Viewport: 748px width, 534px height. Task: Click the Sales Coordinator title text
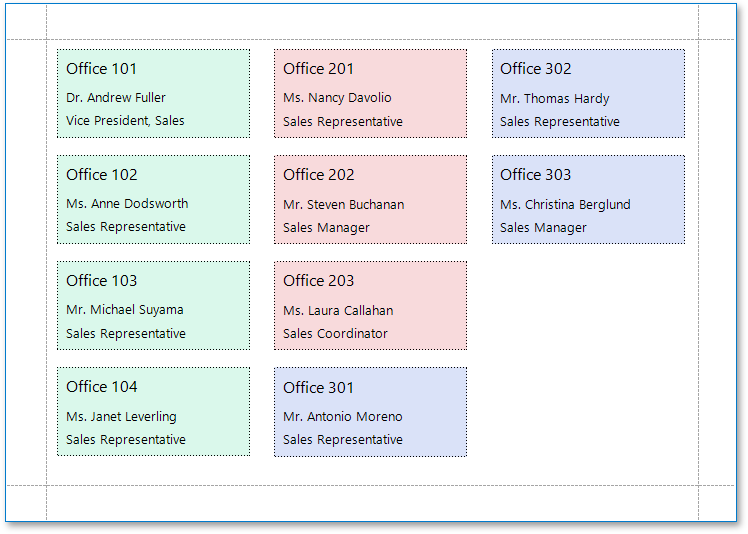pos(335,334)
